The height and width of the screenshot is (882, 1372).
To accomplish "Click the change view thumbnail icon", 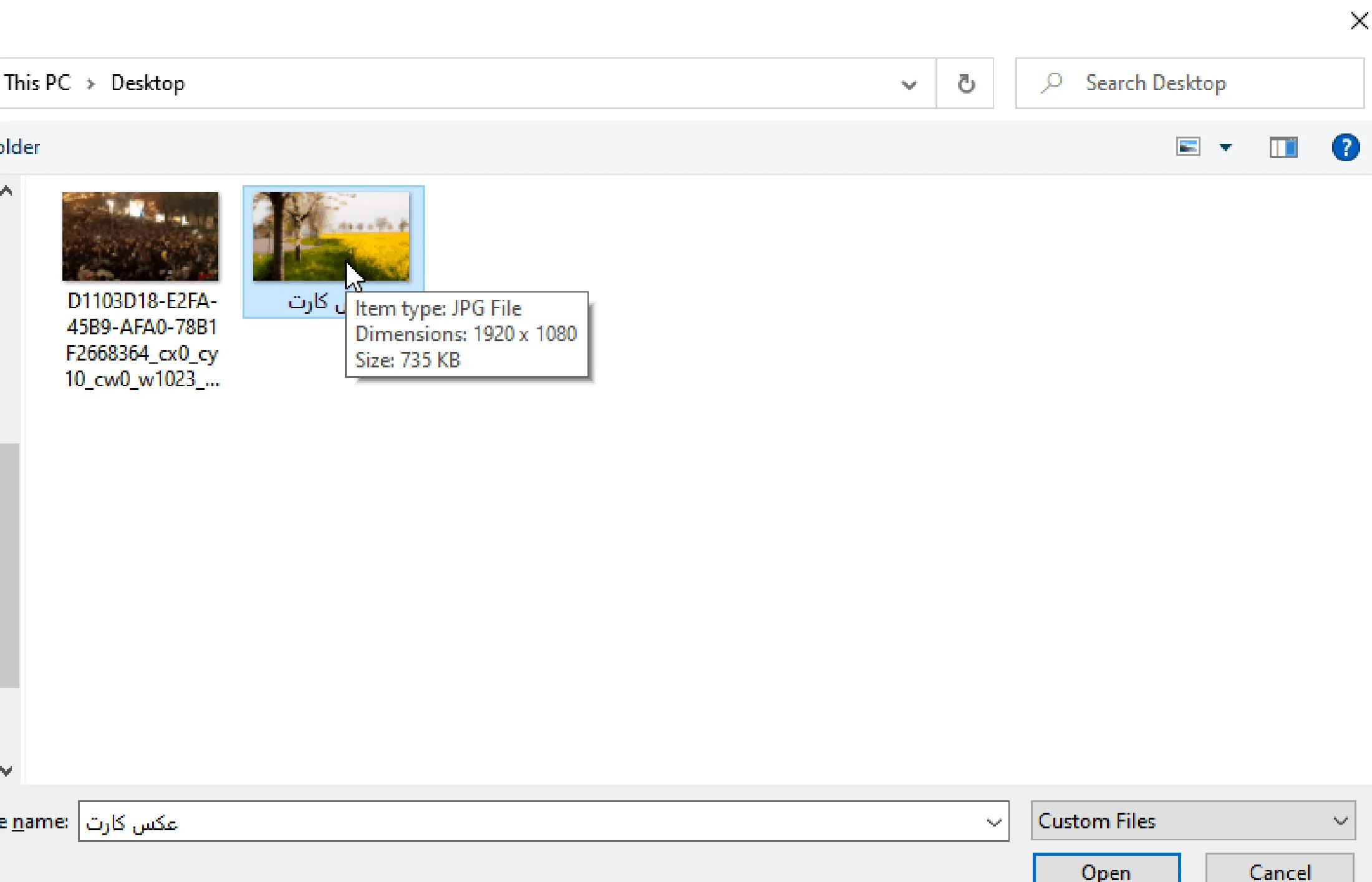I will click(x=1188, y=147).
